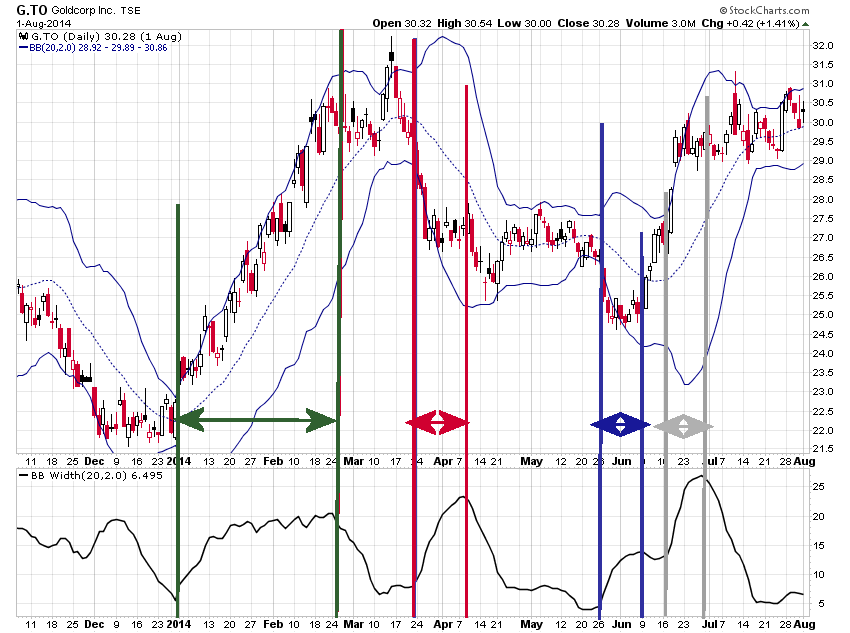Click the 30.0 price axis label
The image size is (850, 633).
(823, 122)
